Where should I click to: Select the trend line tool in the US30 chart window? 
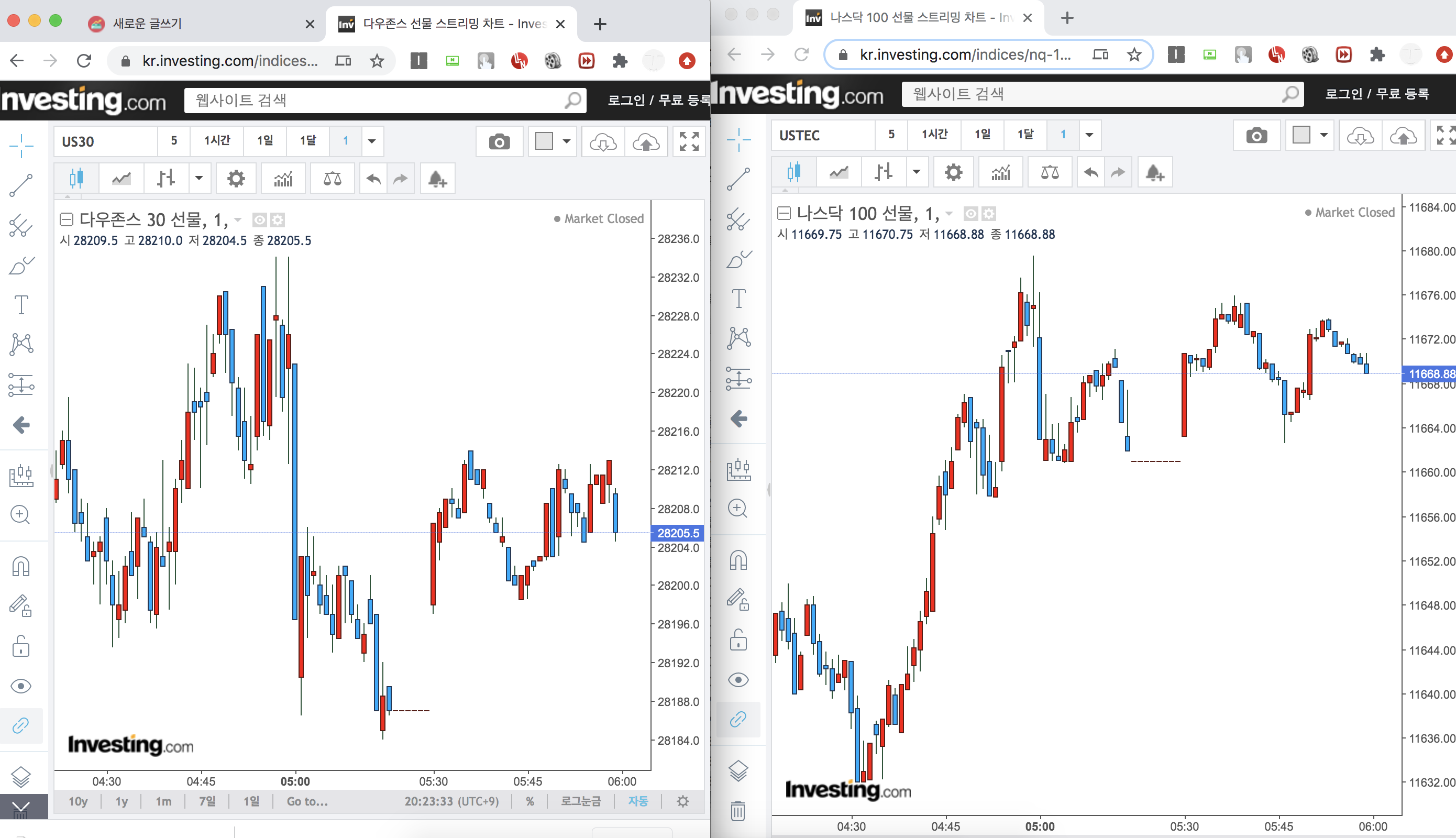pyautogui.click(x=21, y=185)
